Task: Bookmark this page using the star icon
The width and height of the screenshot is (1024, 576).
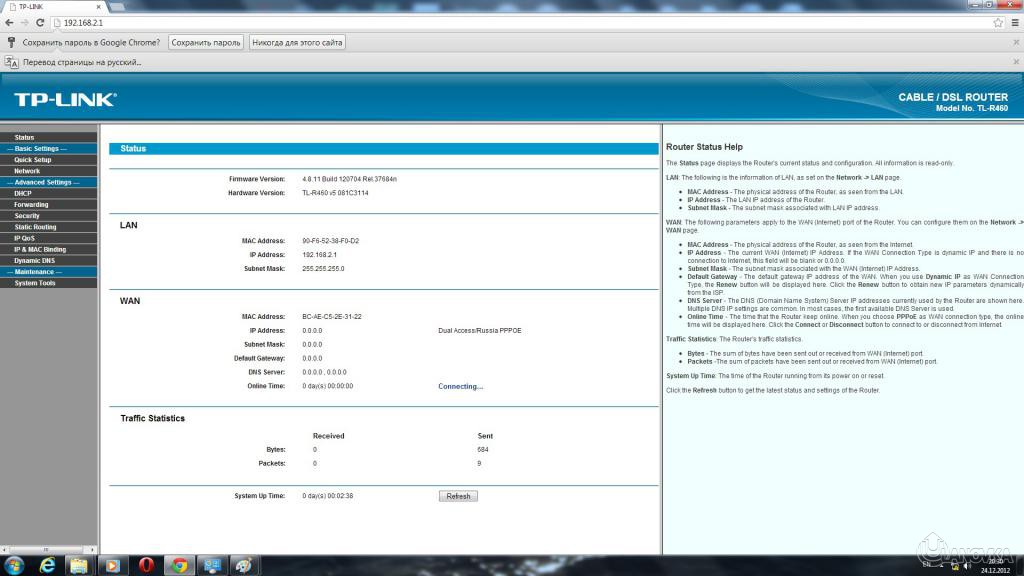Action: click(x=998, y=23)
